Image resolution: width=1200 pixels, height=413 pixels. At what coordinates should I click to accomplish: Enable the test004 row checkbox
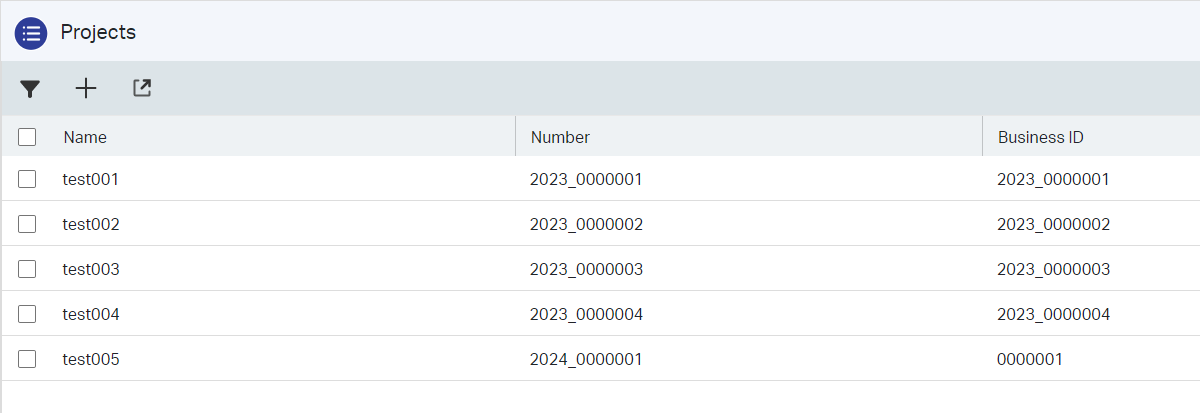[28, 314]
